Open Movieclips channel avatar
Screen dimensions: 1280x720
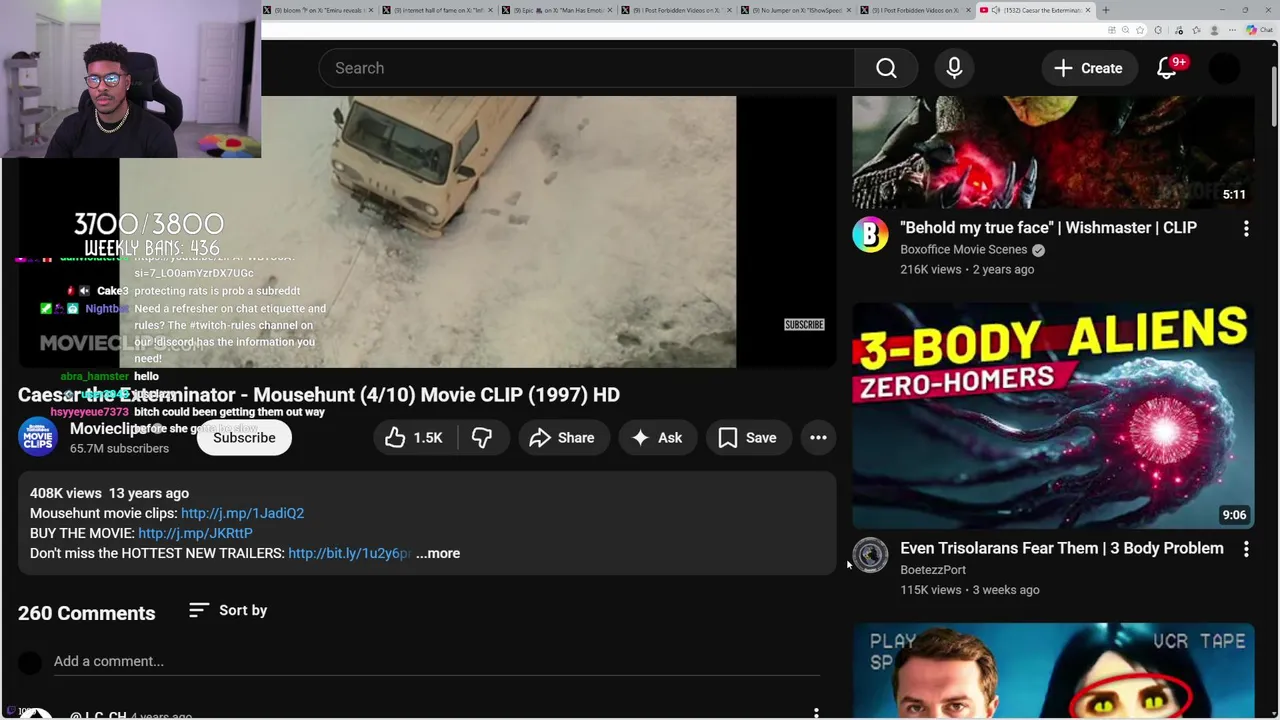[x=38, y=437]
